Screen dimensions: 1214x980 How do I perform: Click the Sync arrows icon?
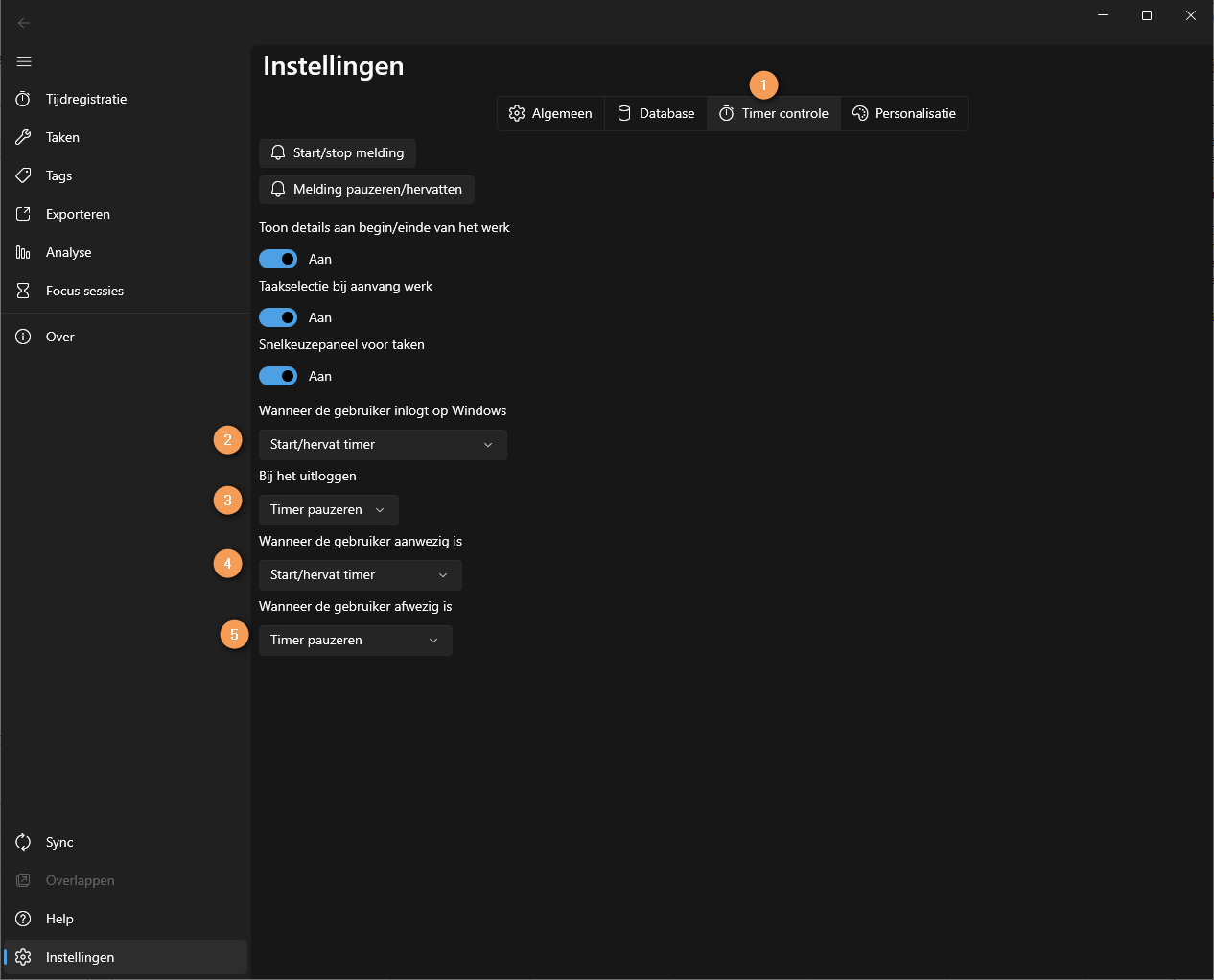24,842
